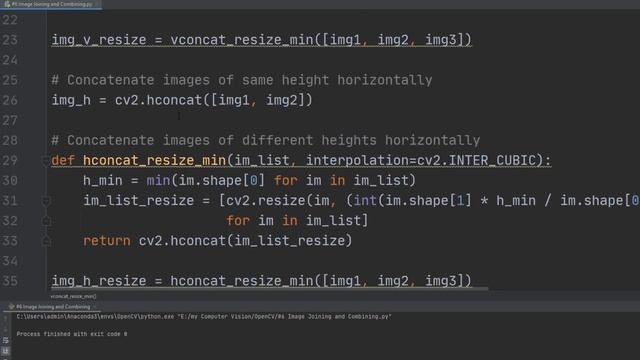
Task: Click the python.exe command path line
Action: (x=204, y=316)
